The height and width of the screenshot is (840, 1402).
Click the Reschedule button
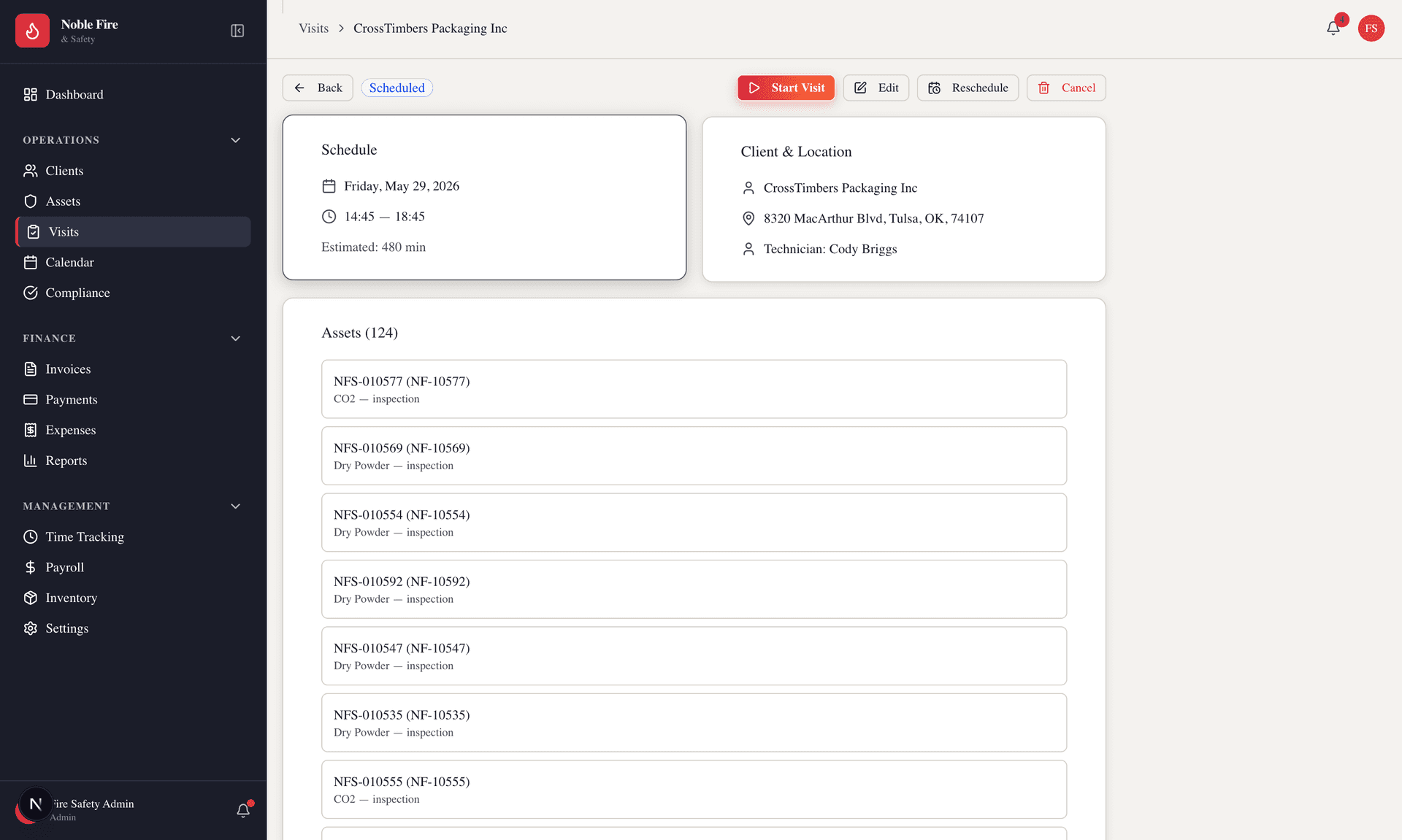tap(968, 88)
